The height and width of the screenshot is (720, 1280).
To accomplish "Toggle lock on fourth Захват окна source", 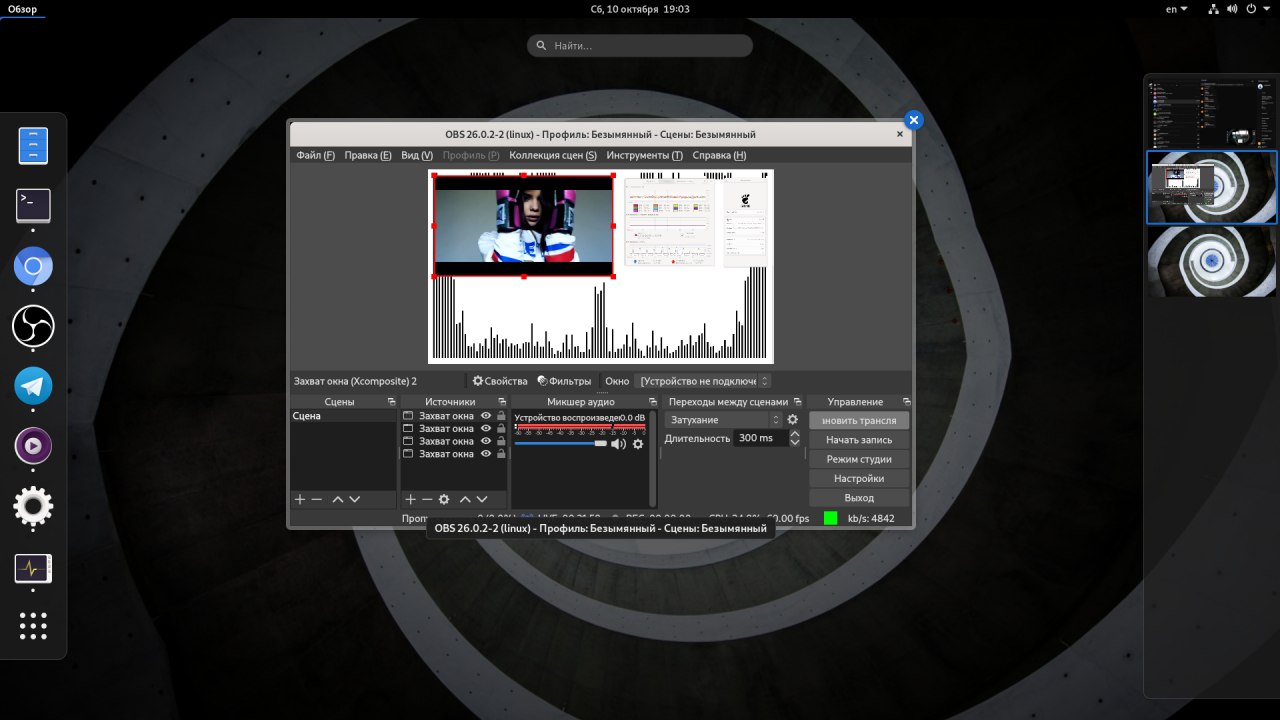I will [x=501, y=454].
